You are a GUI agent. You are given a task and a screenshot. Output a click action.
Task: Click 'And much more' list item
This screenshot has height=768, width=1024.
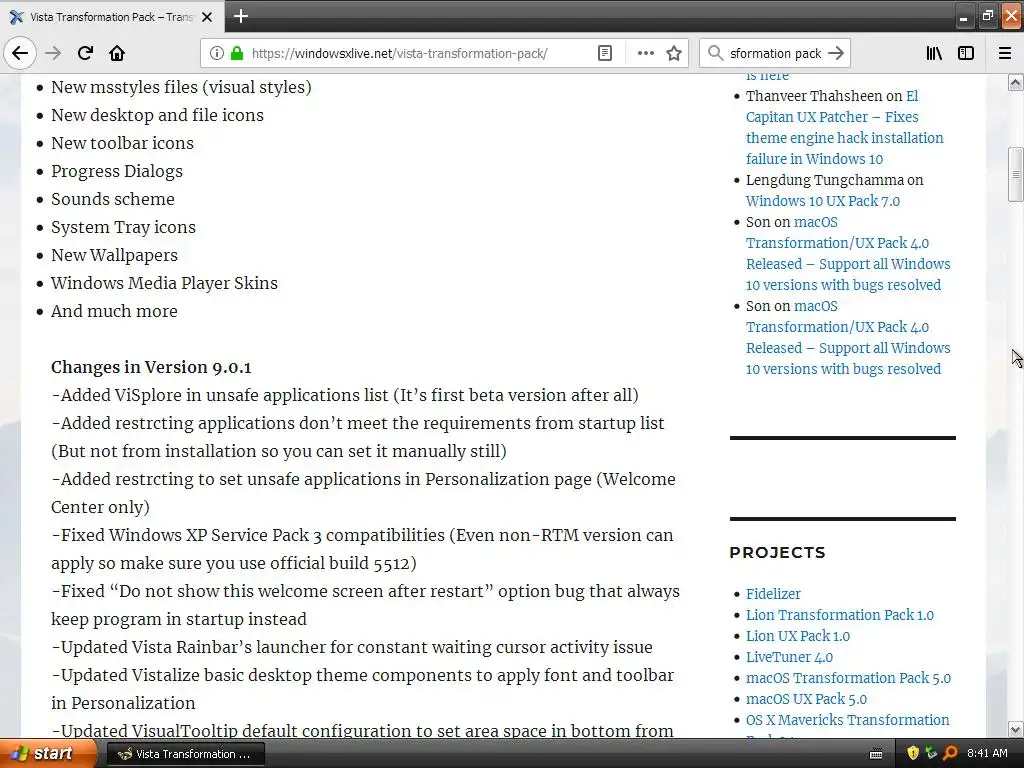[x=114, y=311]
